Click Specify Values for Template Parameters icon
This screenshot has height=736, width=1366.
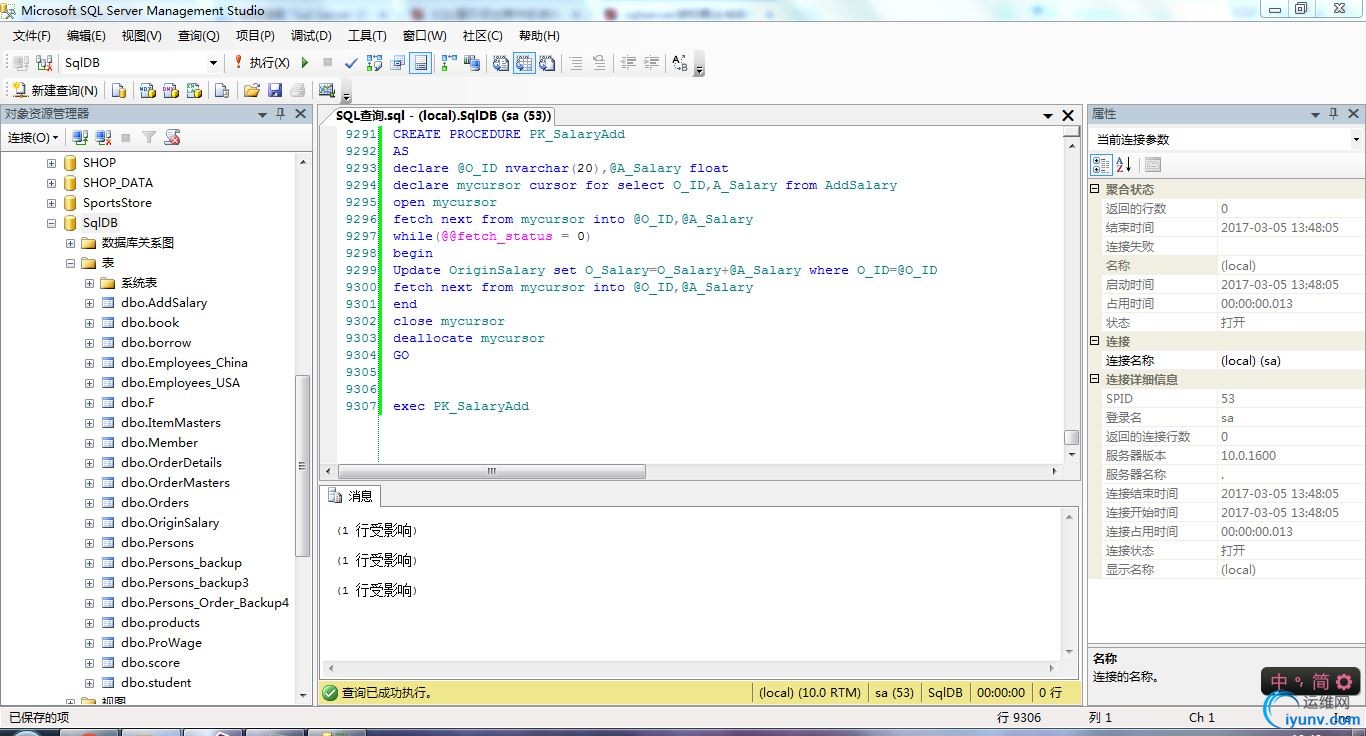[679, 62]
